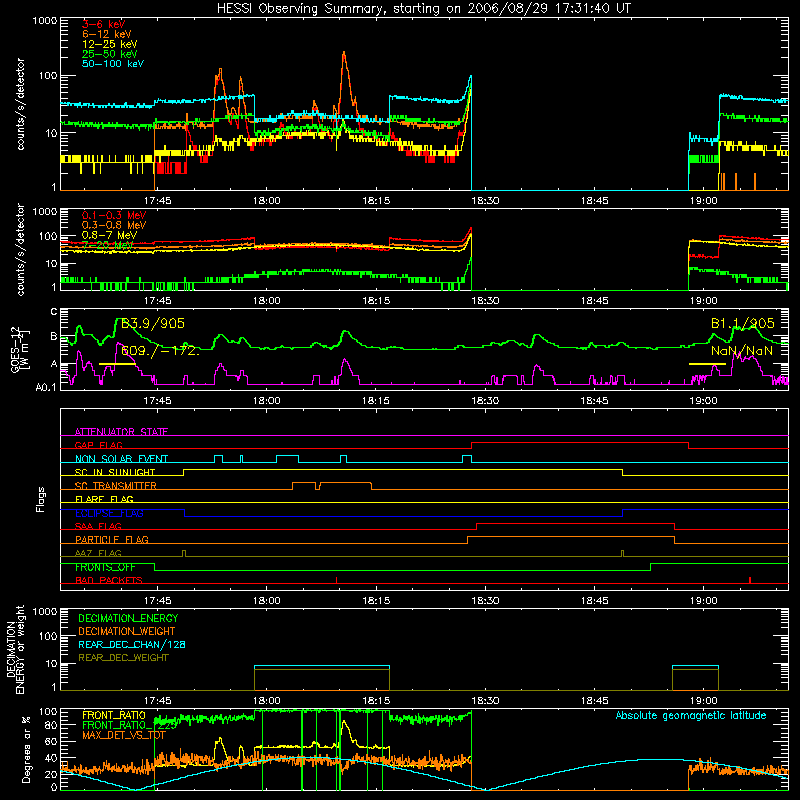This screenshot has height=800, width=800.
Task: Select the BAD_PACKETS flag label
Action: click(x=109, y=580)
